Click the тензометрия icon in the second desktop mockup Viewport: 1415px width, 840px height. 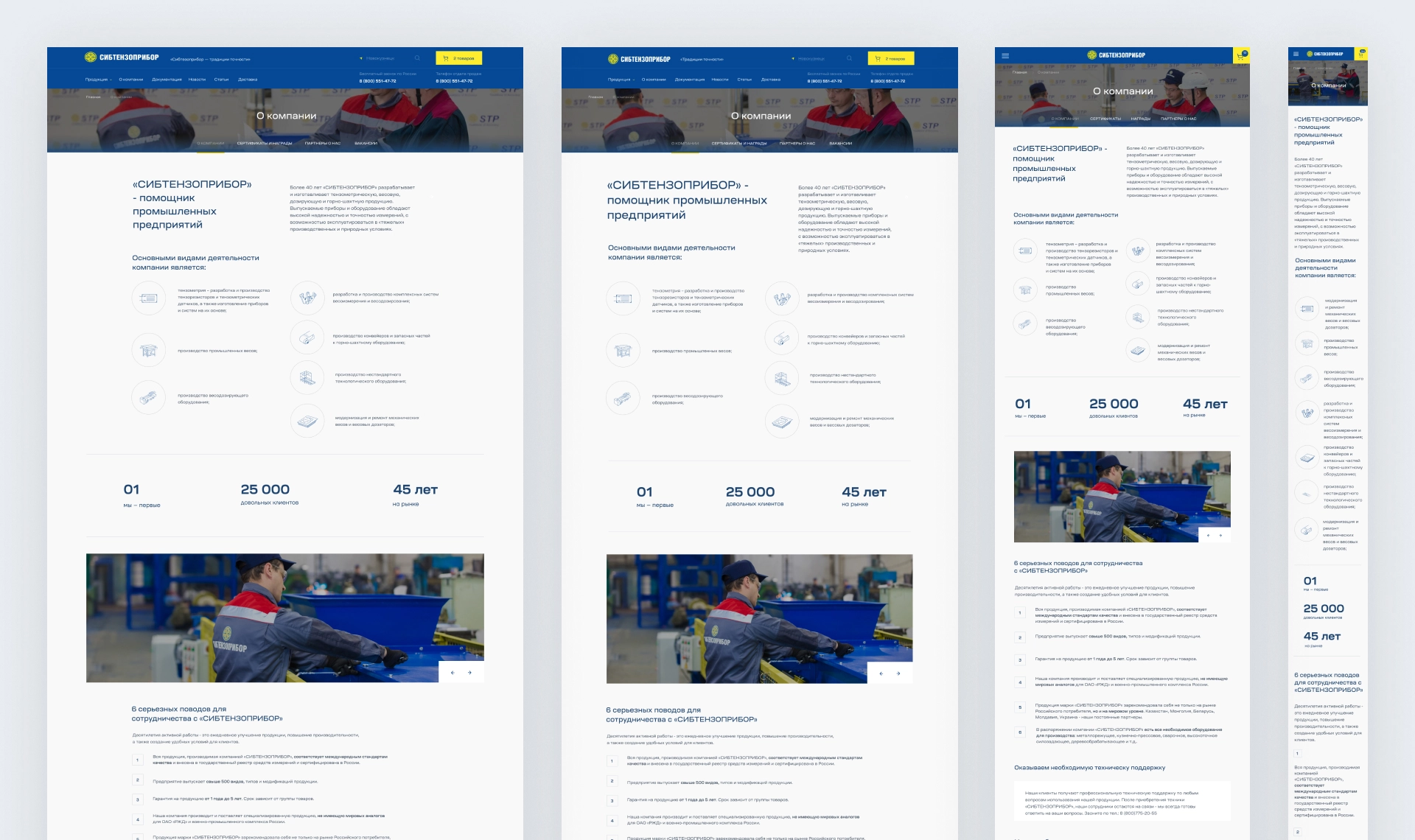pyautogui.click(x=623, y=299)
